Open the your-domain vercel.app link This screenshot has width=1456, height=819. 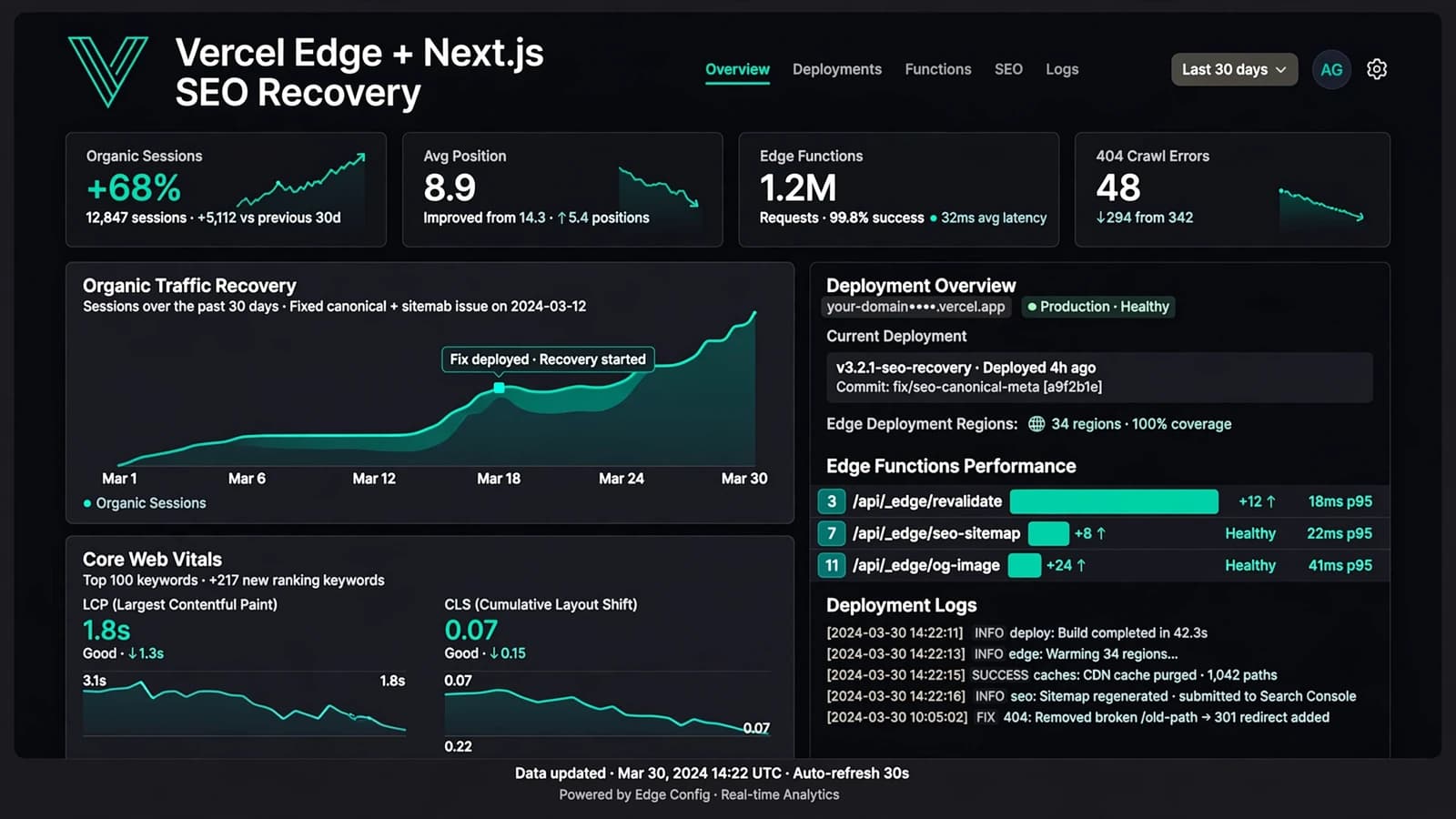point(915,307)
